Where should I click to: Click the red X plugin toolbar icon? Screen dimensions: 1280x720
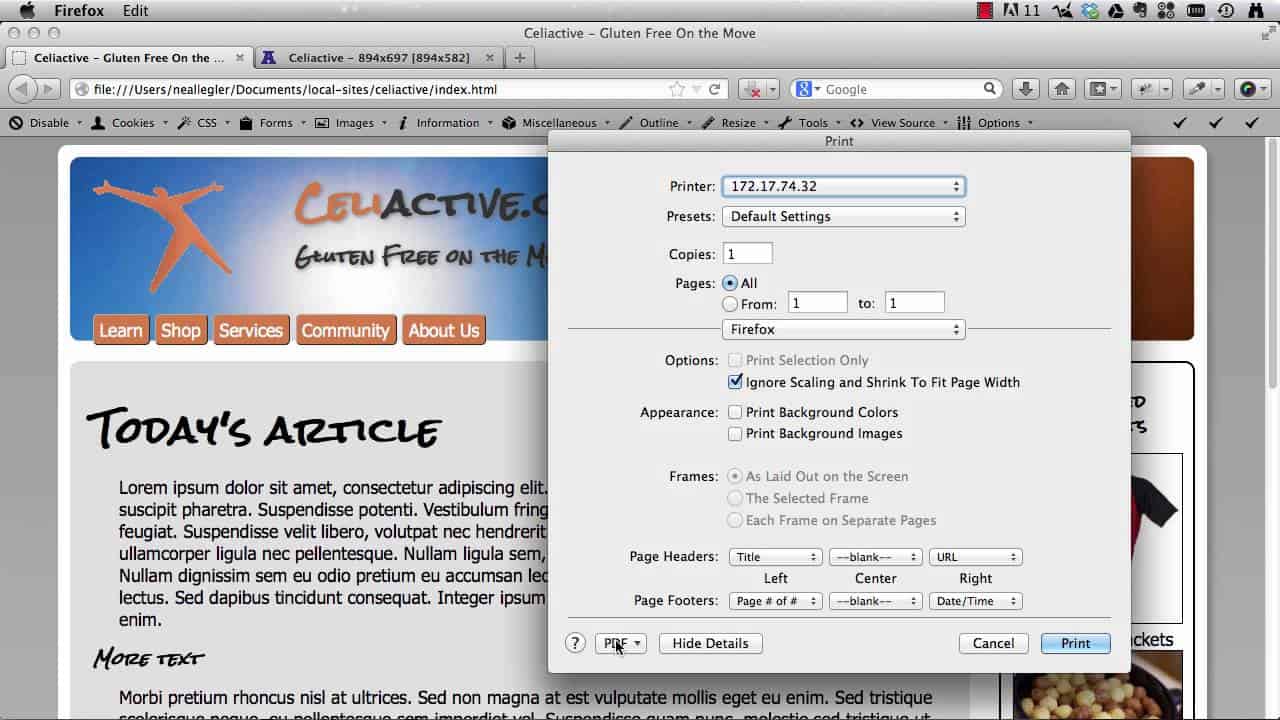point(758,89)
